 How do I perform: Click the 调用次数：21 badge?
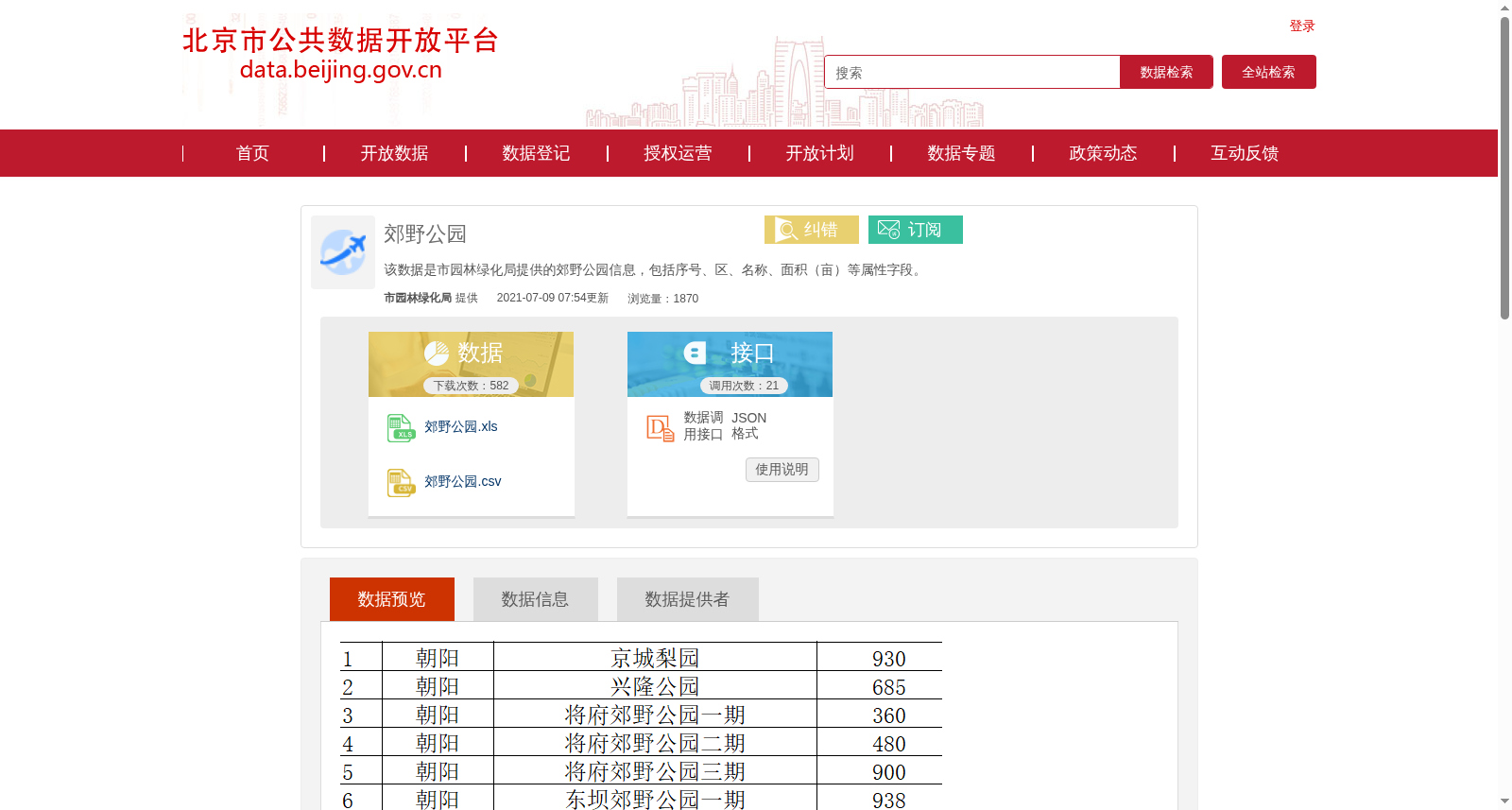745,386
